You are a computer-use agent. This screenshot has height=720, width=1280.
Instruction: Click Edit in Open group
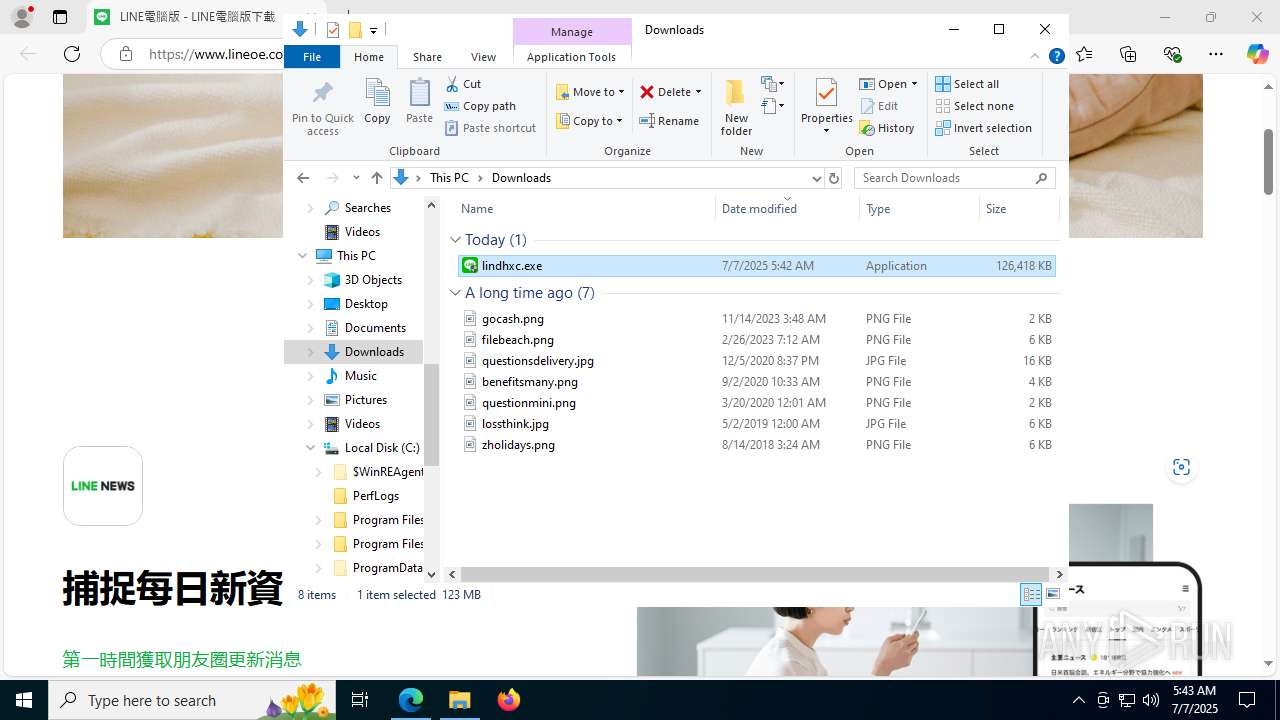click(879, 106)
